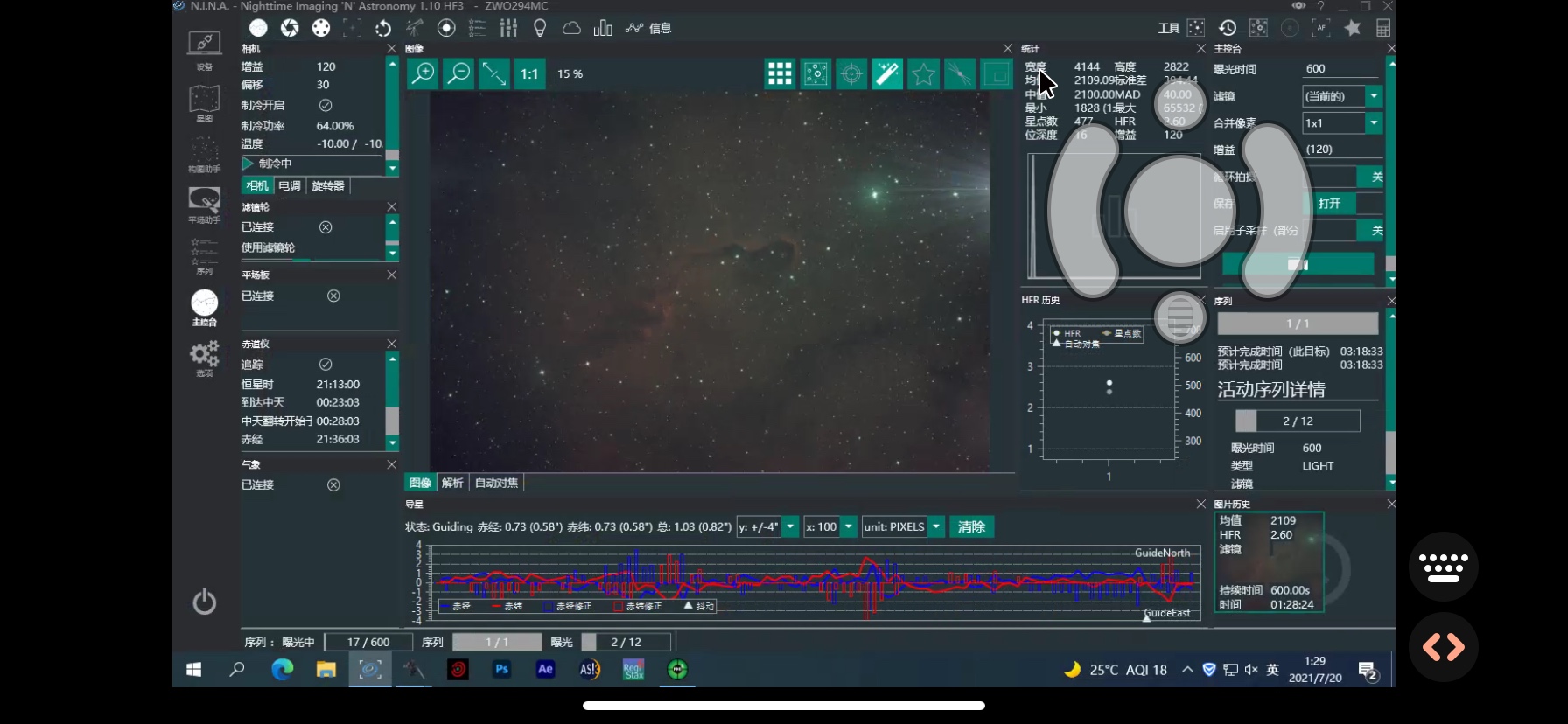Open the Windows Start menu
The image size is (1568, 724).
click(193, 670)
